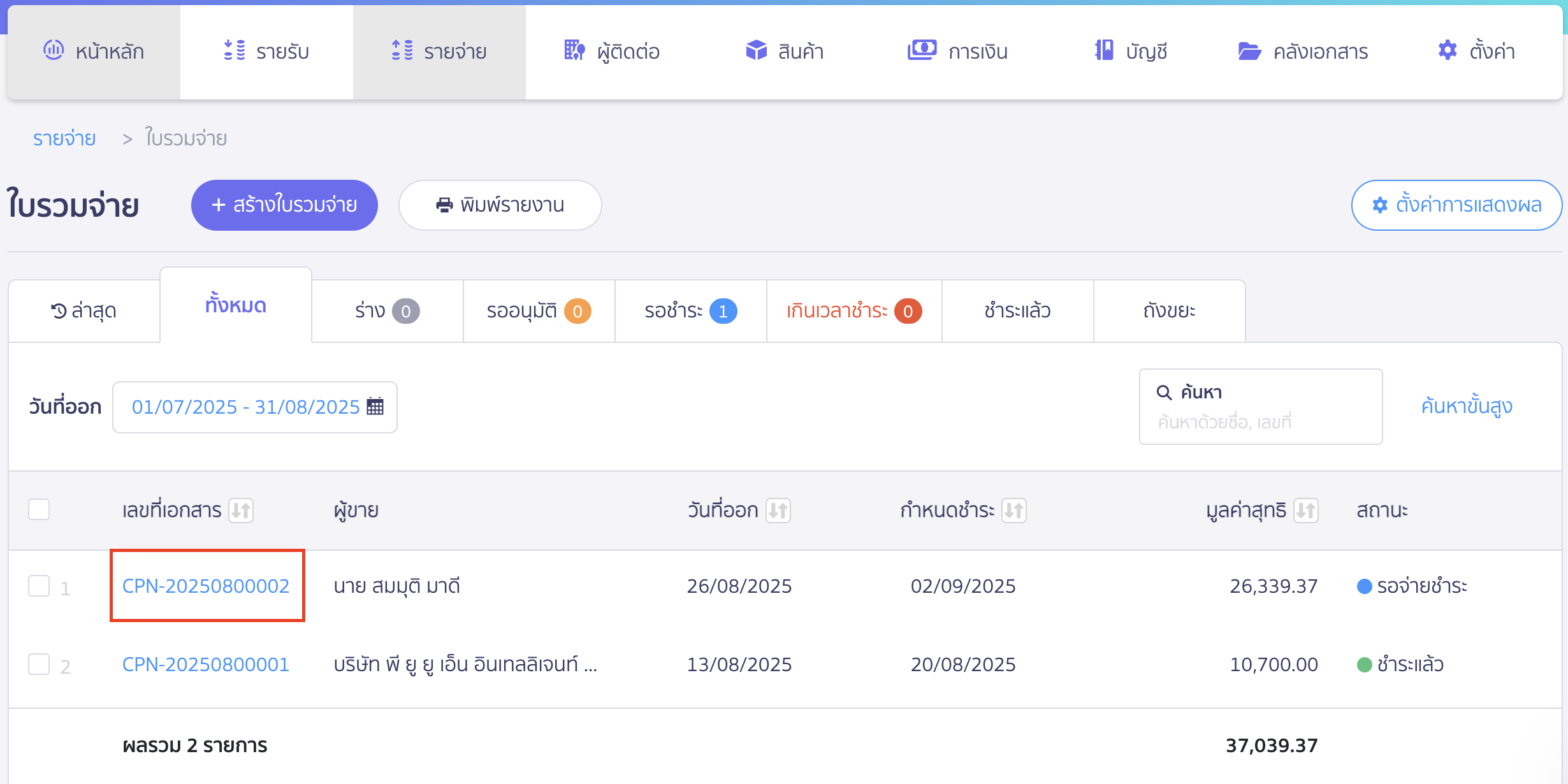This screenshot has height=784, width=1568.
Task: Click the รายจ่าย breadcrumb link
Action: tap(64, 138)
